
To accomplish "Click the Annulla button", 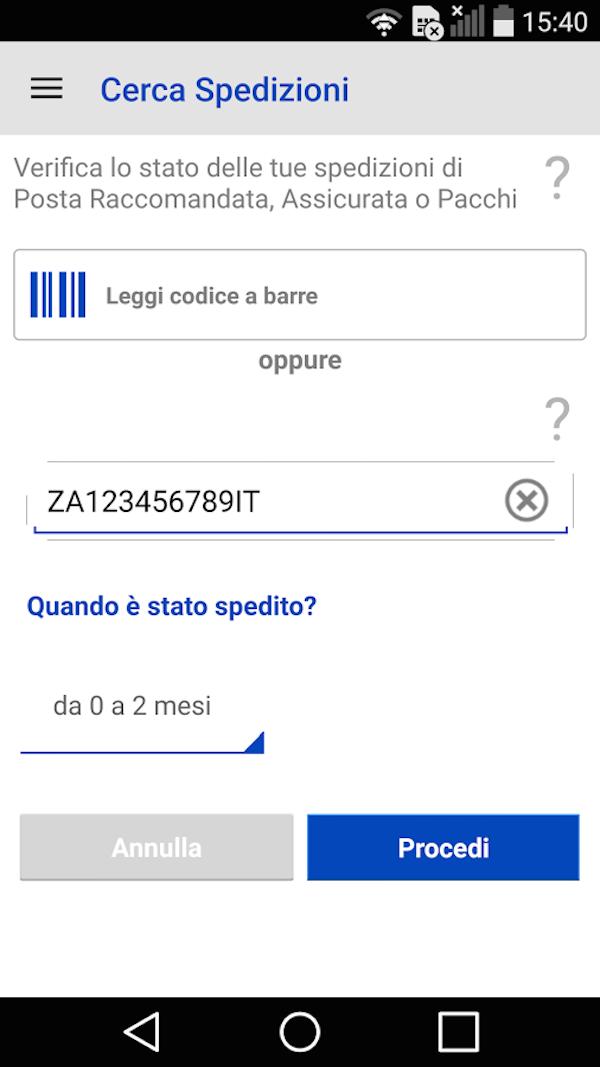I will click(157, 848).
